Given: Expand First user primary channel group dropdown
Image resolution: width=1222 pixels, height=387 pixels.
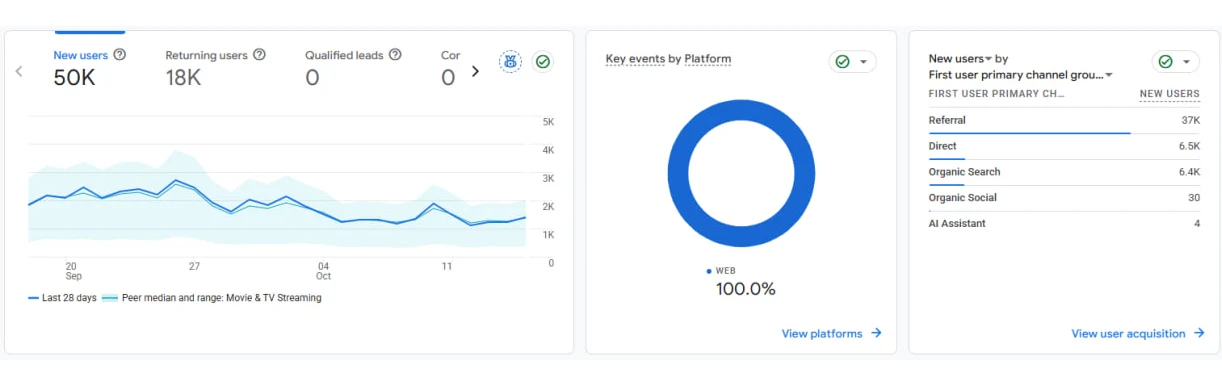Looking at the screenshot, I should [1021, 75].
